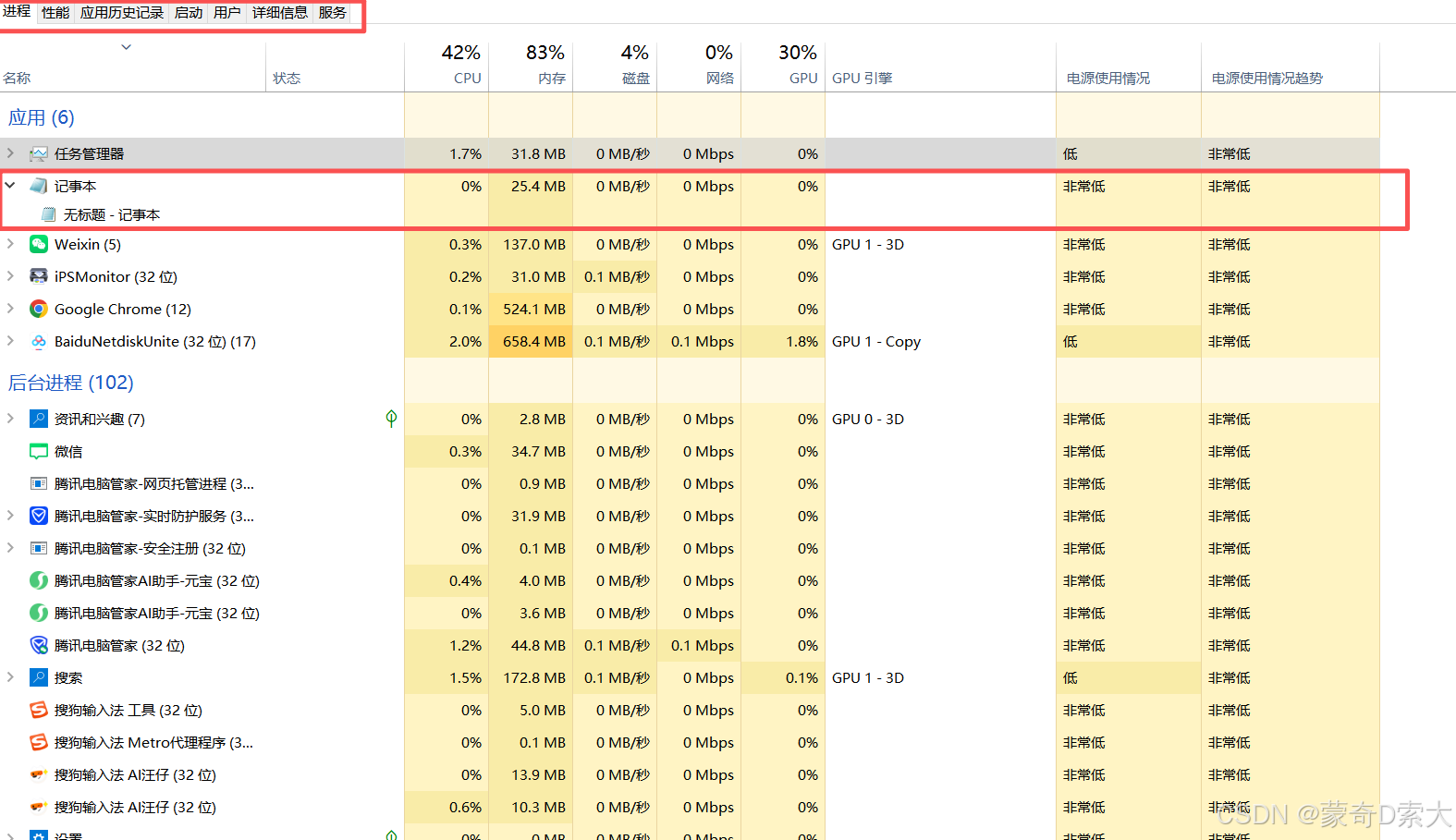Switch to the 用户 tab
Viewport: 1456px width, 840px height.
click(227, 13)
